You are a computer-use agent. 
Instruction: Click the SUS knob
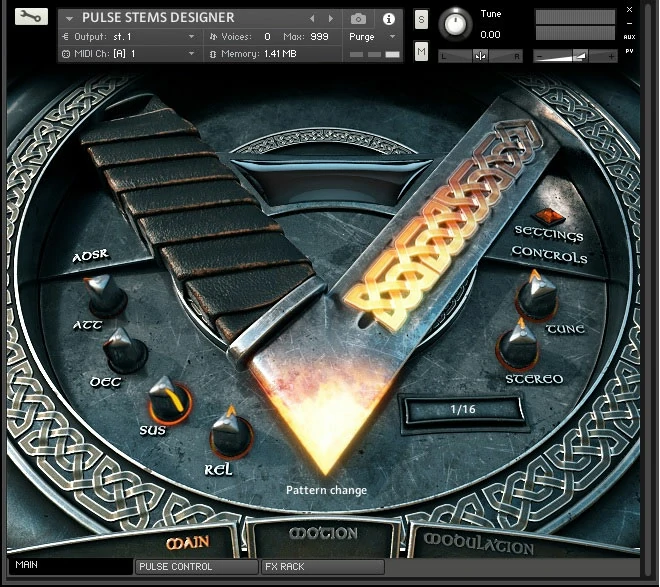pos(169,400)
